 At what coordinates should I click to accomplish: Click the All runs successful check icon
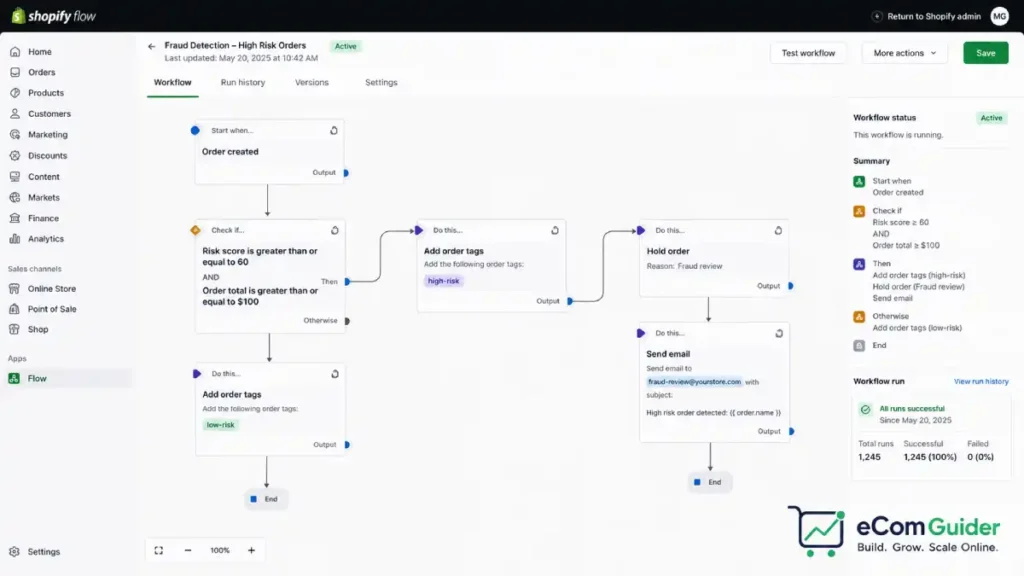click(x=865, y=409)
